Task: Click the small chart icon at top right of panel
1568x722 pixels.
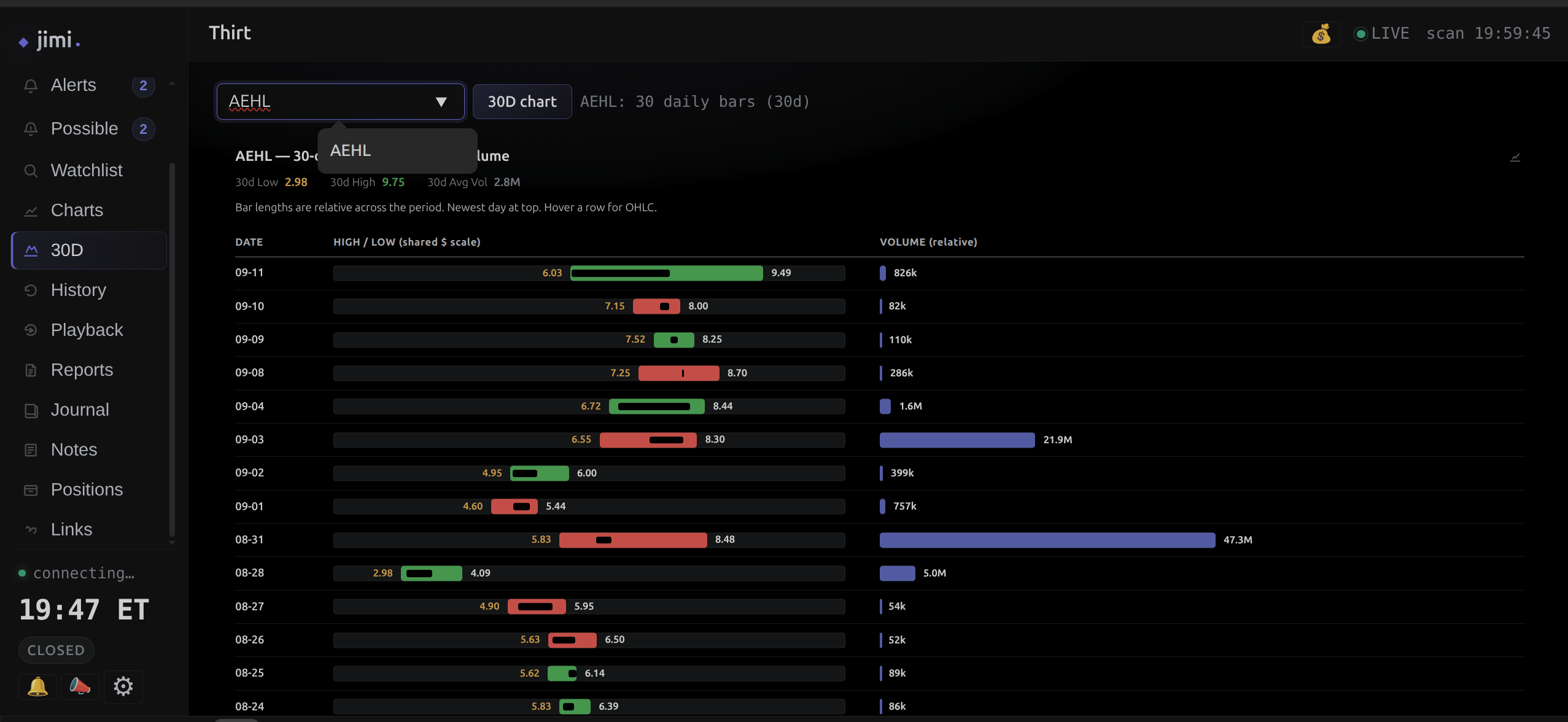Action: pyautogui.click(x=1515, y=157)
